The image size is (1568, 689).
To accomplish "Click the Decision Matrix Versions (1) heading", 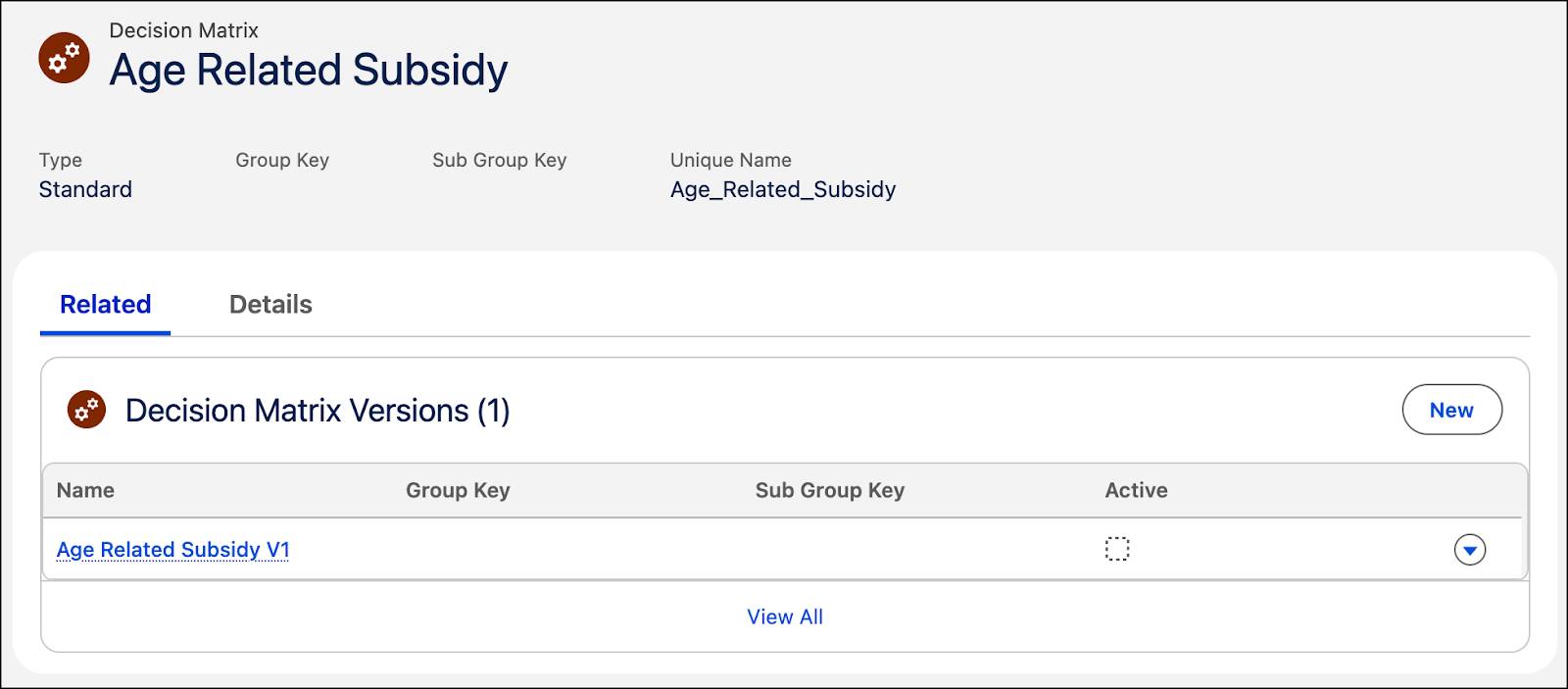I will 316,410.
